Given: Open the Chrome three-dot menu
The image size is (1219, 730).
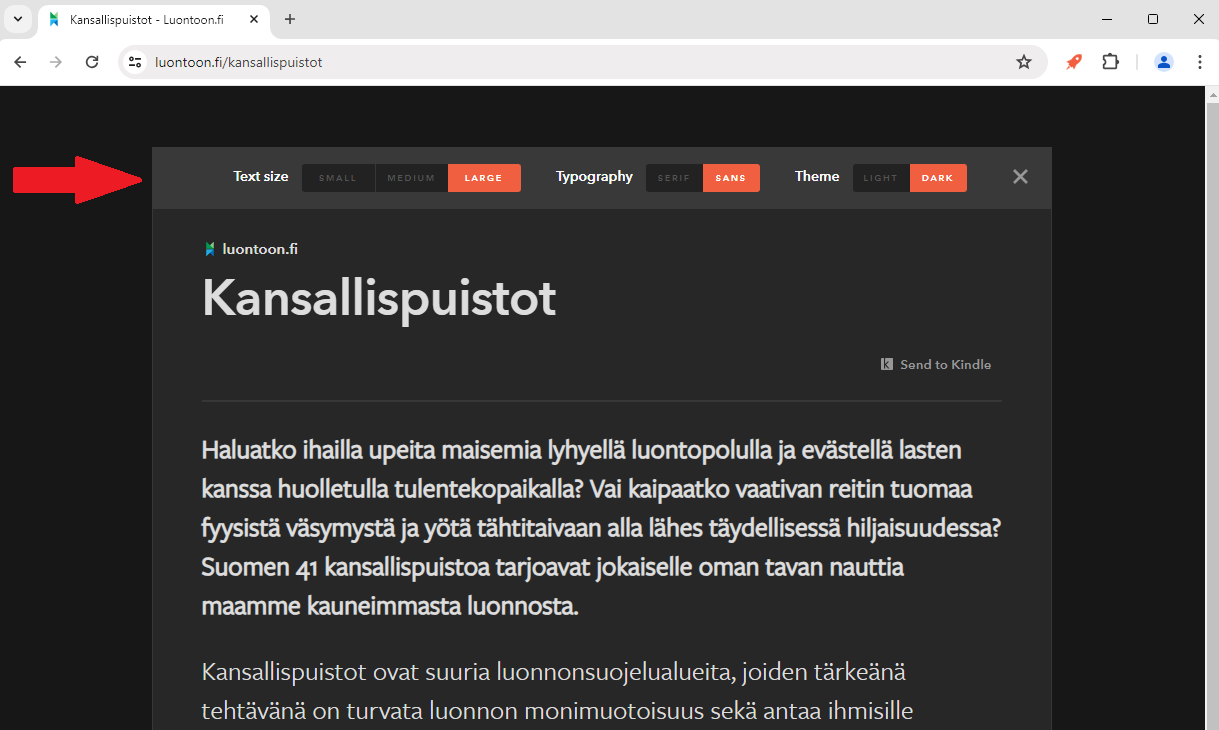Looking at the screenshot, I should pyautogui.click(x=1200, y=62).
